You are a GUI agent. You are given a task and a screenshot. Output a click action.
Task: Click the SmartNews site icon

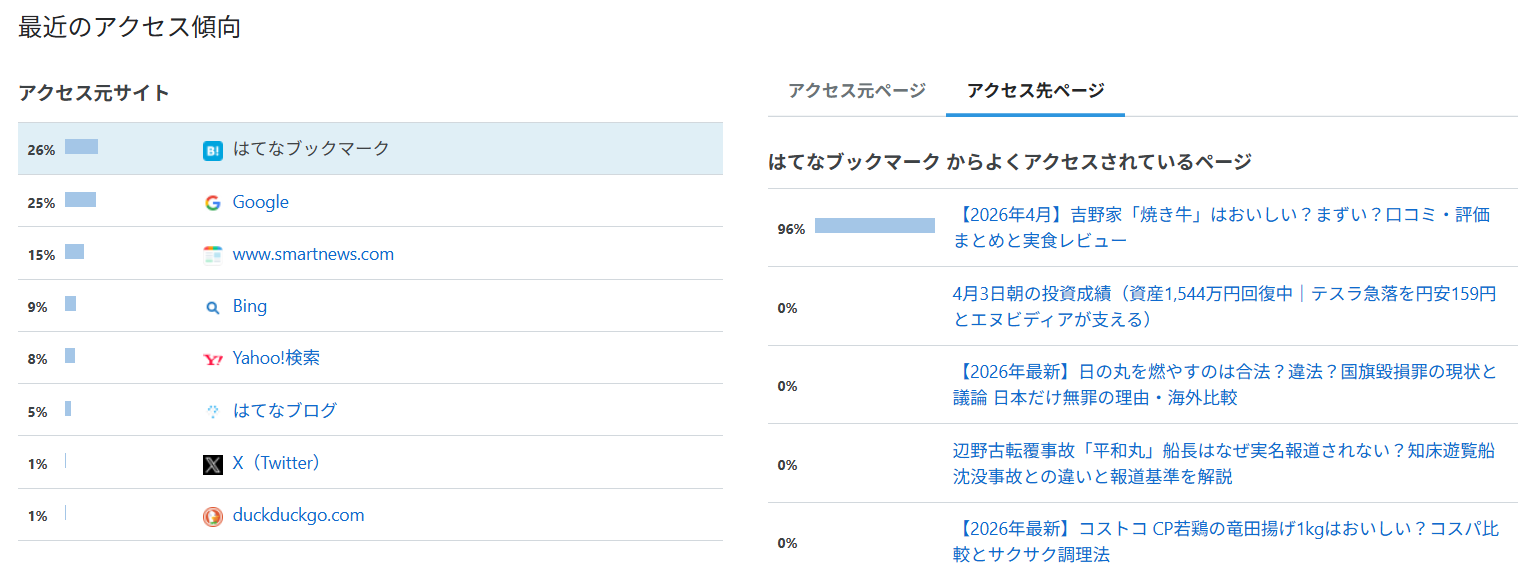click(213, 255)
